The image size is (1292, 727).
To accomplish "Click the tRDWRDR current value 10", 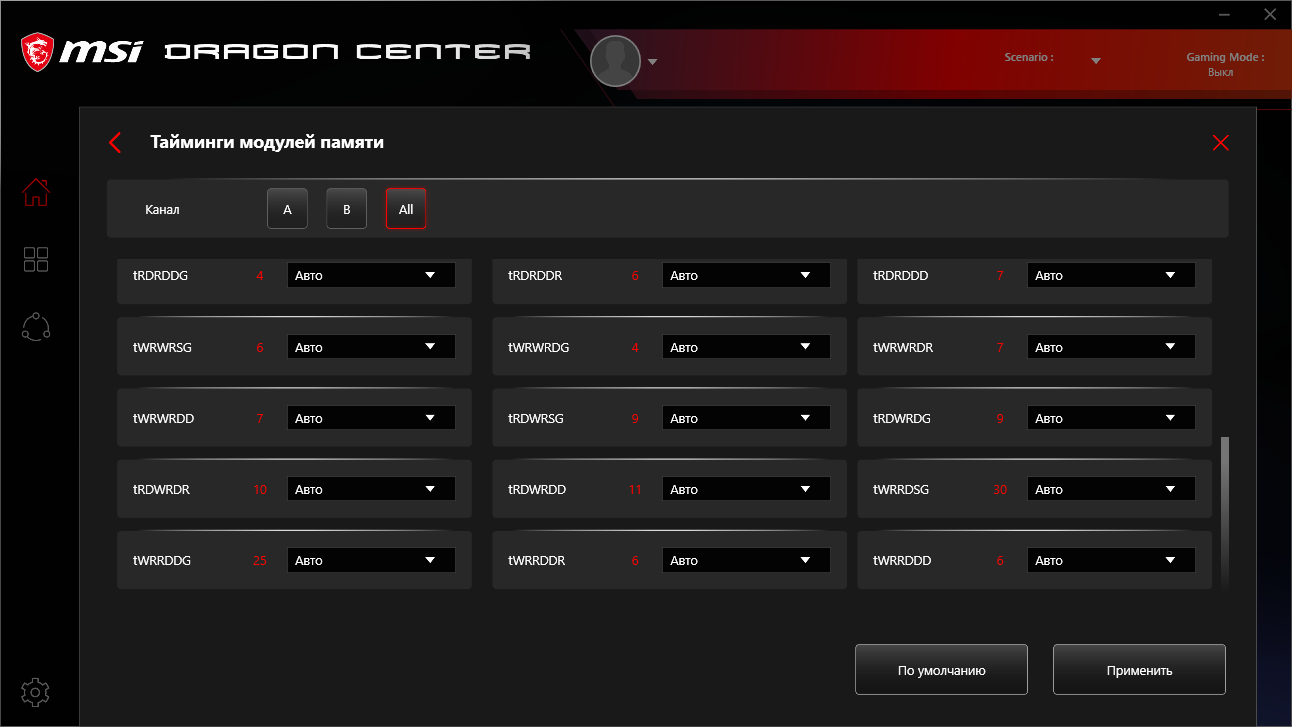I will pyautogui.click(x=260, y=489).
